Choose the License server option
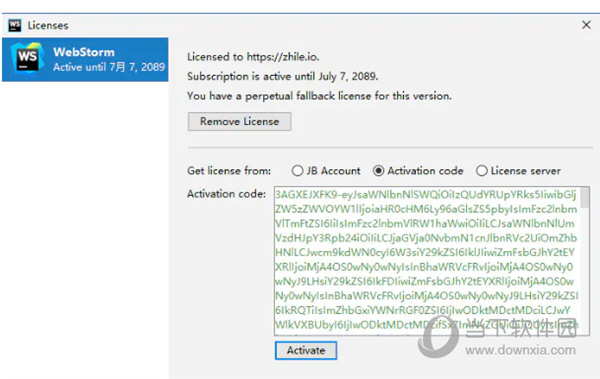 pos(518,170)
